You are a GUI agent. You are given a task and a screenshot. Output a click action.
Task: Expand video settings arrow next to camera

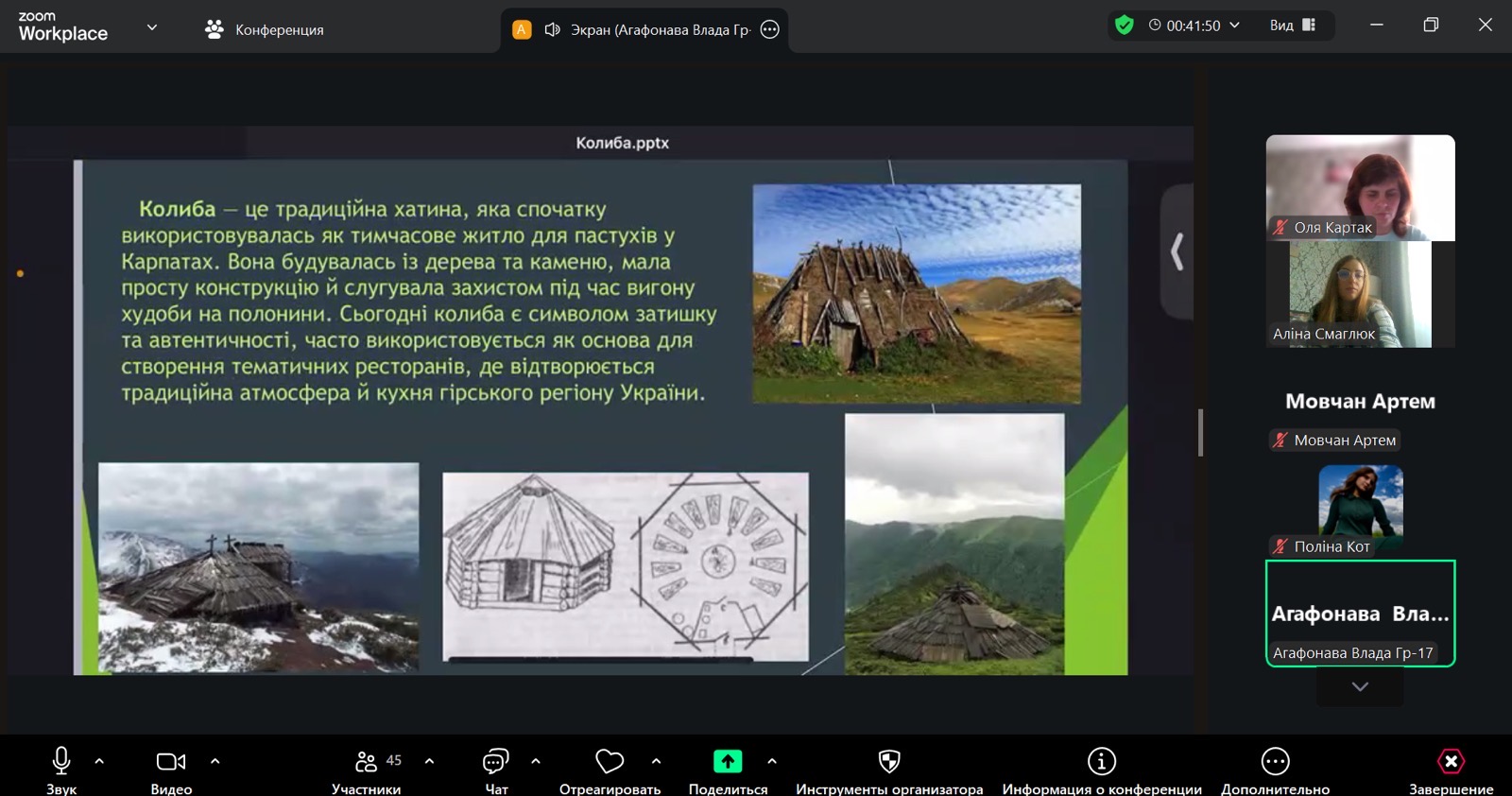tap(215, 761)
